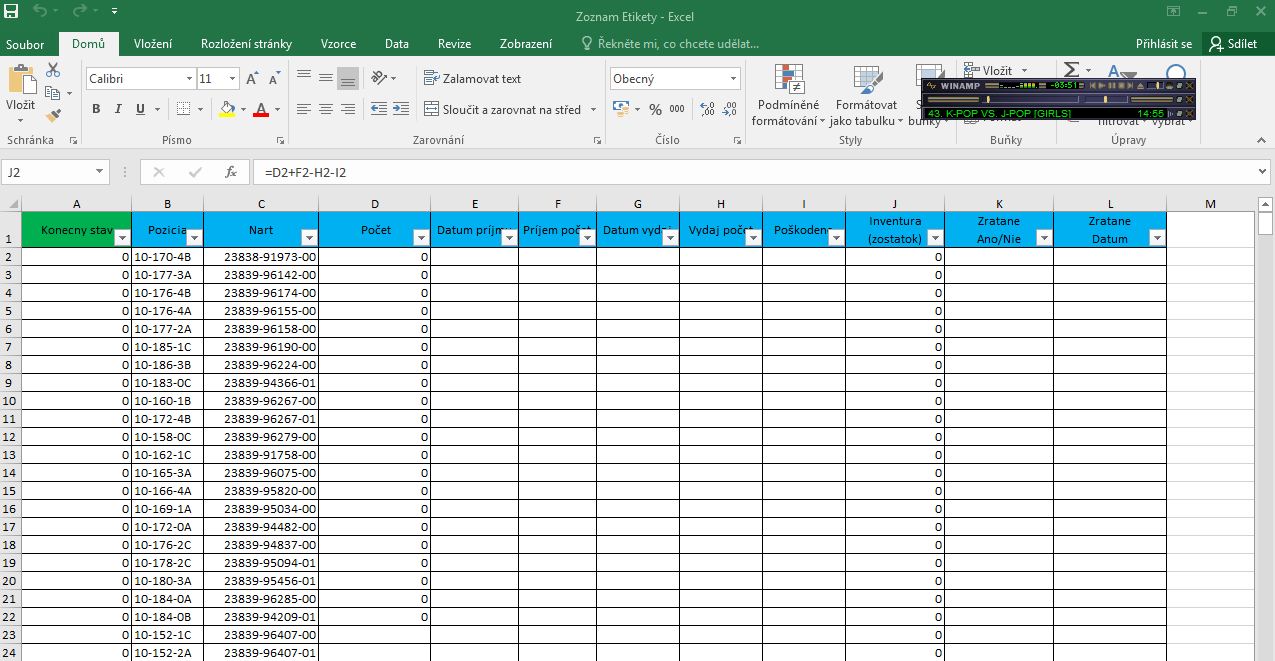Increase font size with the larger A

coord(252,78)
